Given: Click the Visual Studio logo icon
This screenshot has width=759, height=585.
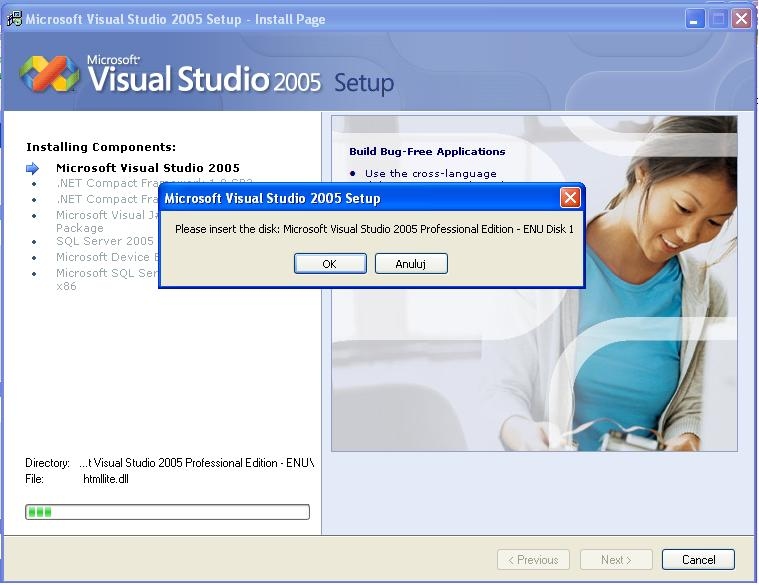Looking at the screenshot, I should [x=49, y=74].
